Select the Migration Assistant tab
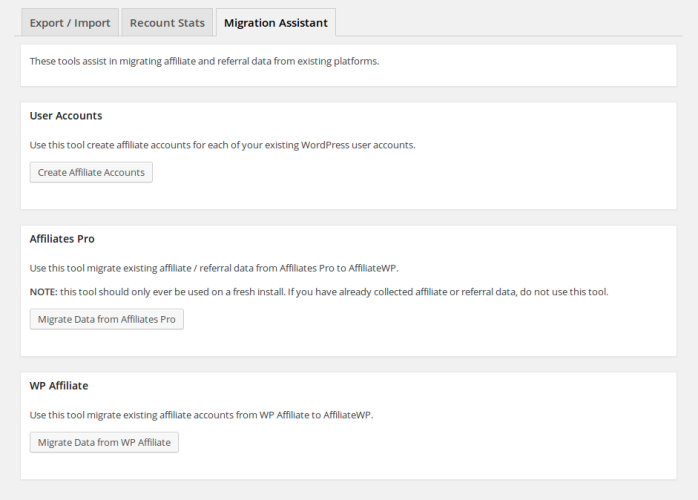 click(276, 22)
